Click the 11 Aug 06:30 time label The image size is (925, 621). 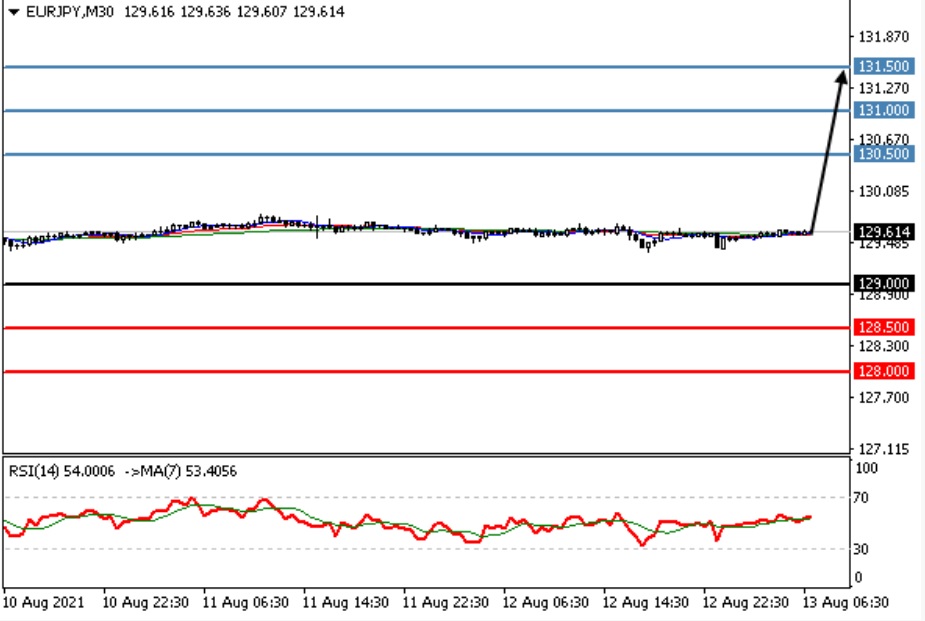click(245, 603)
